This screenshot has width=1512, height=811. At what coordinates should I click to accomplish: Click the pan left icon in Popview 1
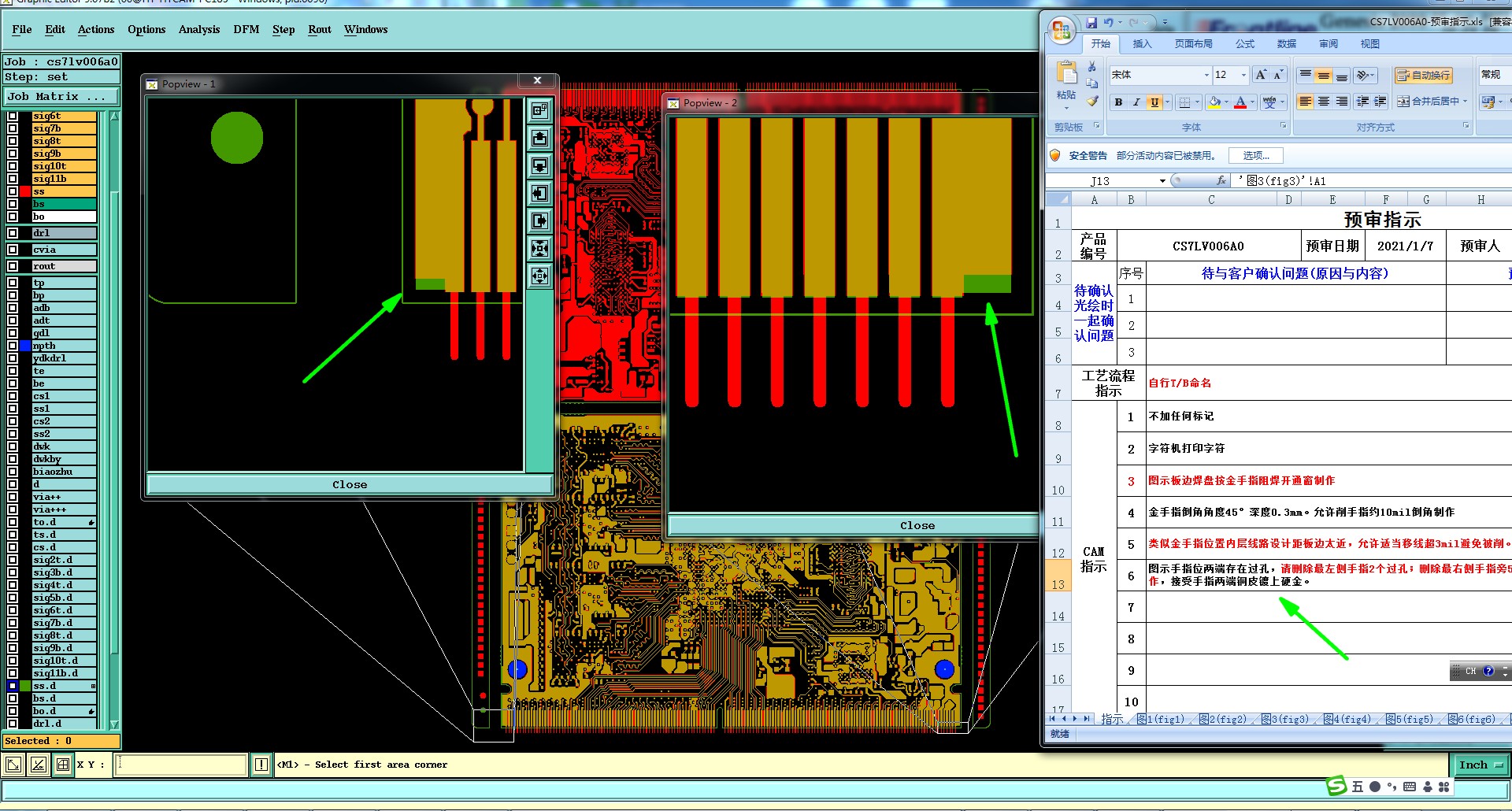pyautogui.click(x=539, y=194)
